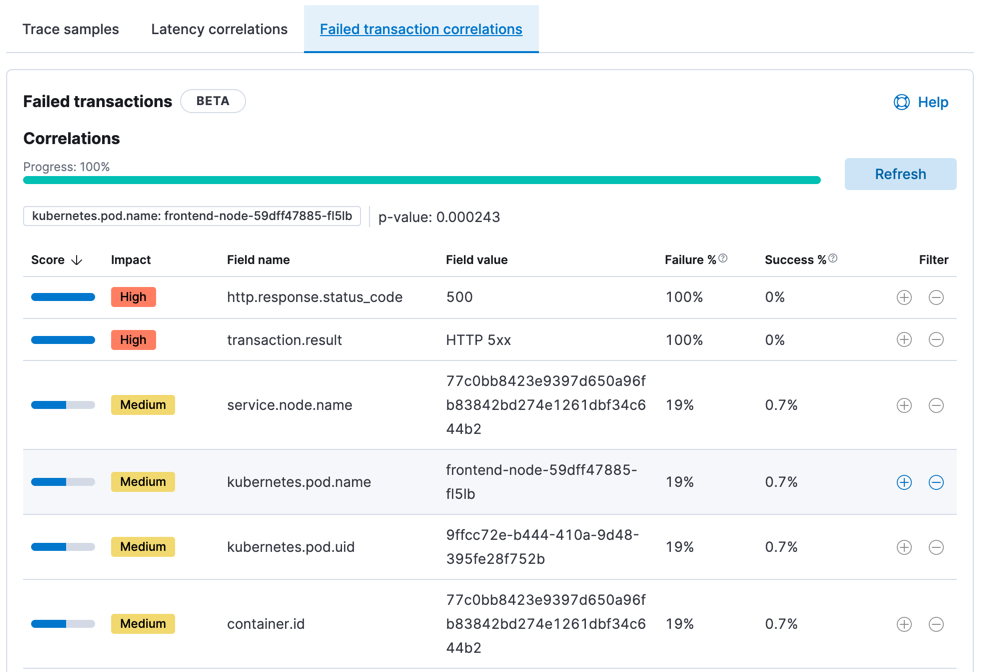Add filter for container.id row
981x672 pixels.
click(x=904, y=624)
